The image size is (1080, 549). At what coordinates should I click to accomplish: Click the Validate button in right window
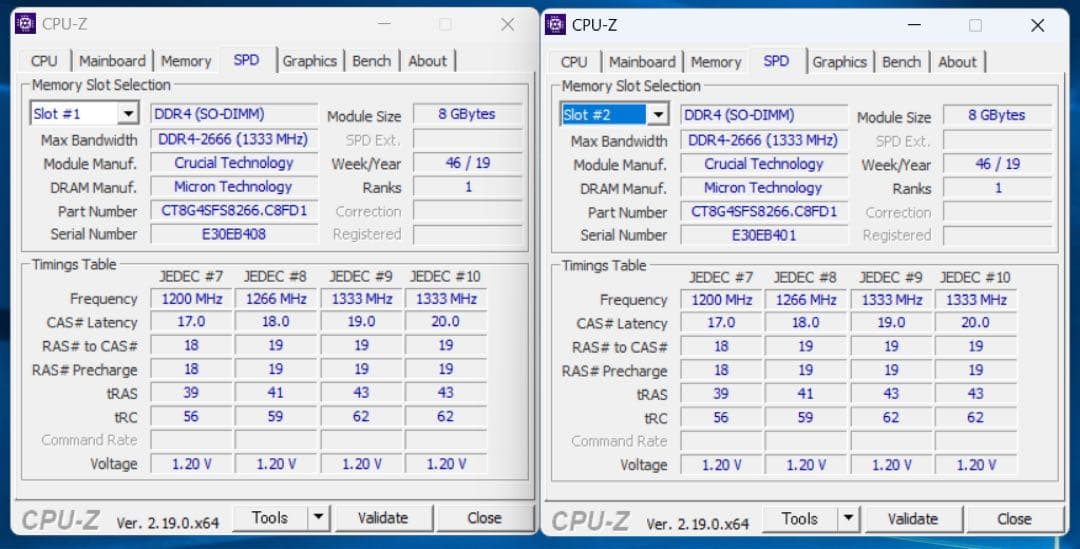tap(913, 519)
